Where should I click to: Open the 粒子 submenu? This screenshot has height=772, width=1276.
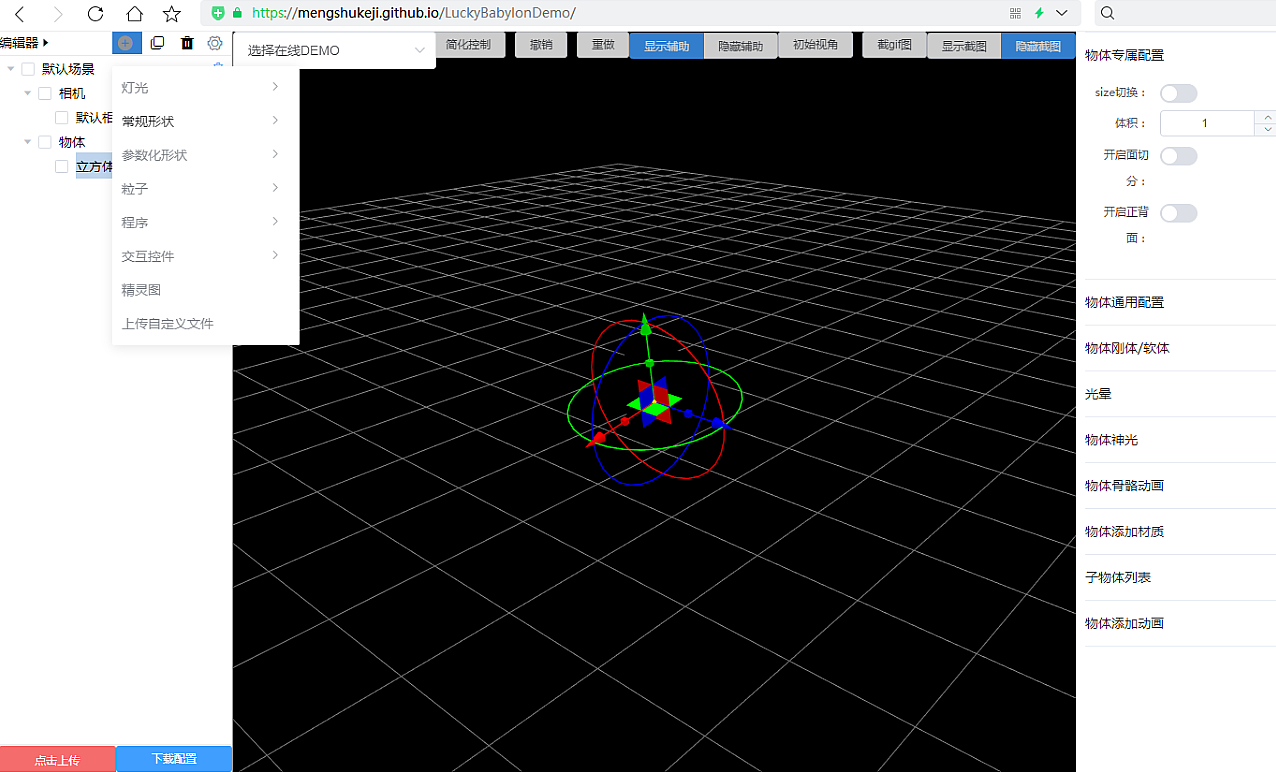point(205,189)
